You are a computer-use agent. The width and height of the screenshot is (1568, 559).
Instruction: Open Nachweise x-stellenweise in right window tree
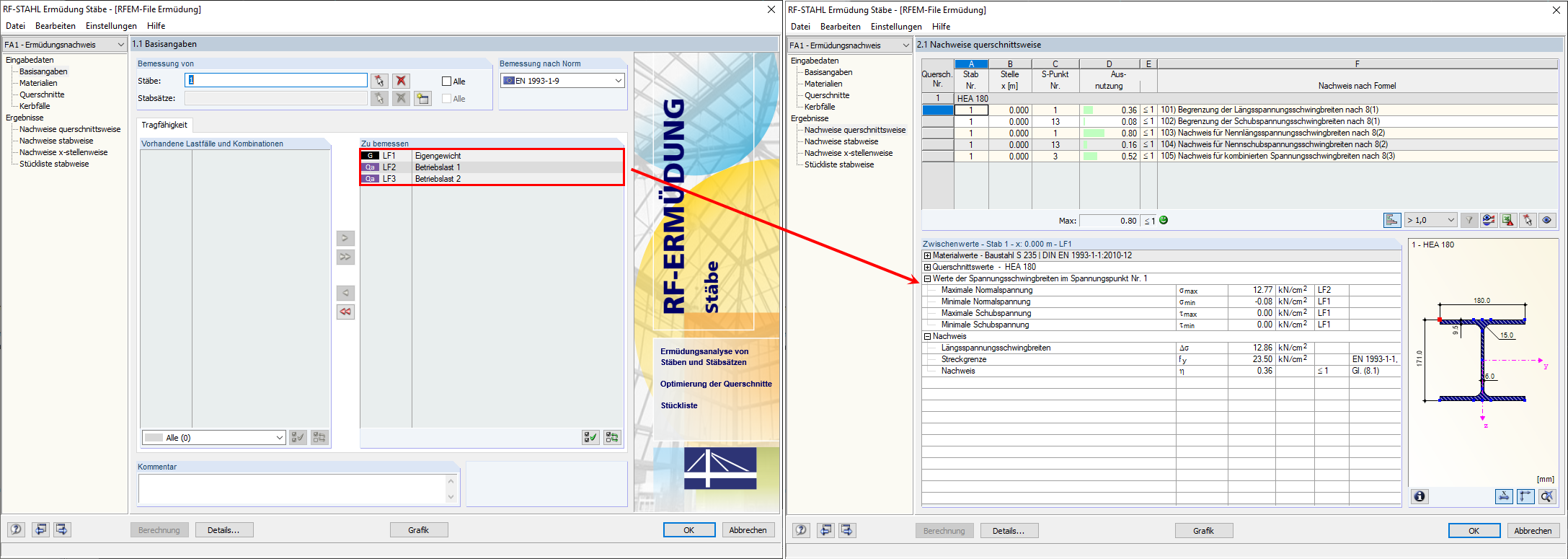[849, 153]
